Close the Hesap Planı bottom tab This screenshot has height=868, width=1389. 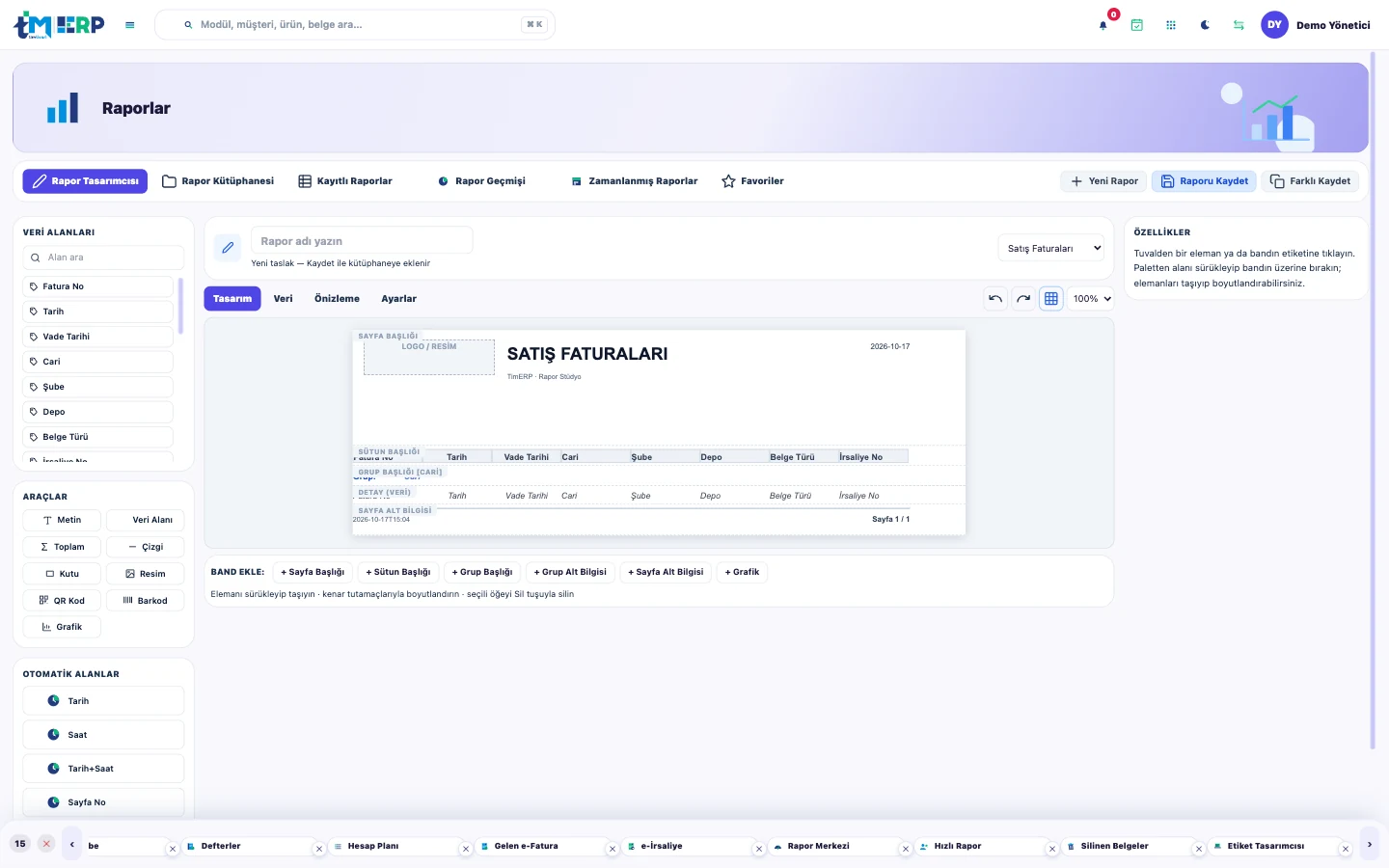[466, 850]
